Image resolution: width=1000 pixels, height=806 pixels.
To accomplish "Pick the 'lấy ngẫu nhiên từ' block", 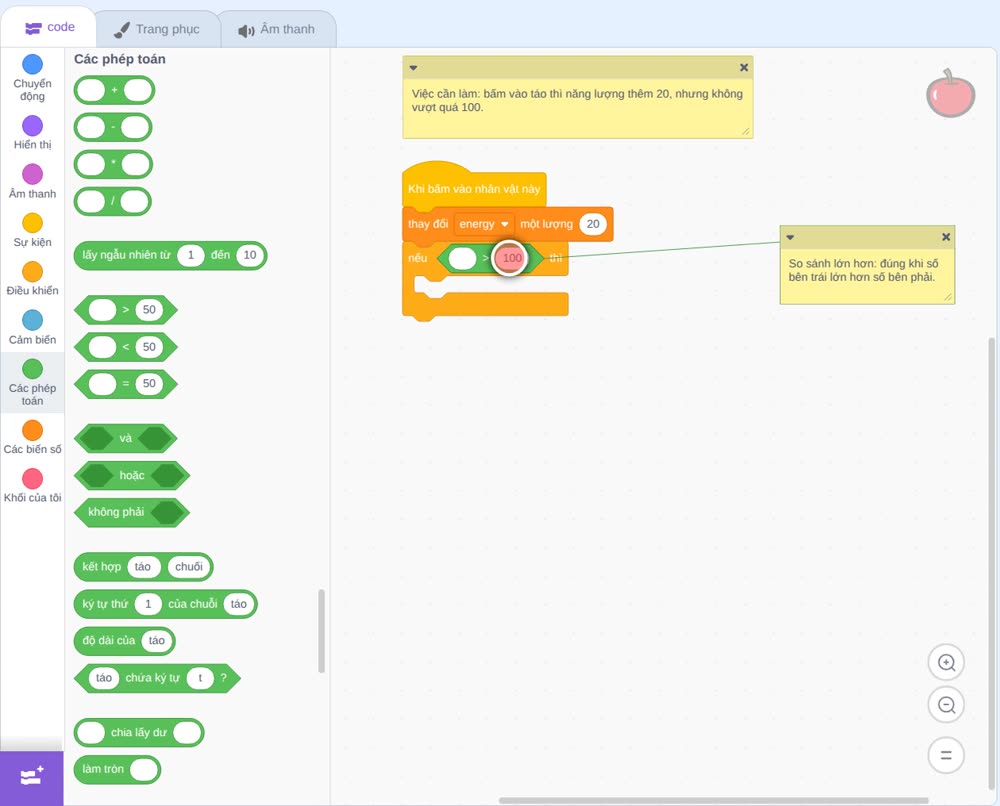I will 170,256.
